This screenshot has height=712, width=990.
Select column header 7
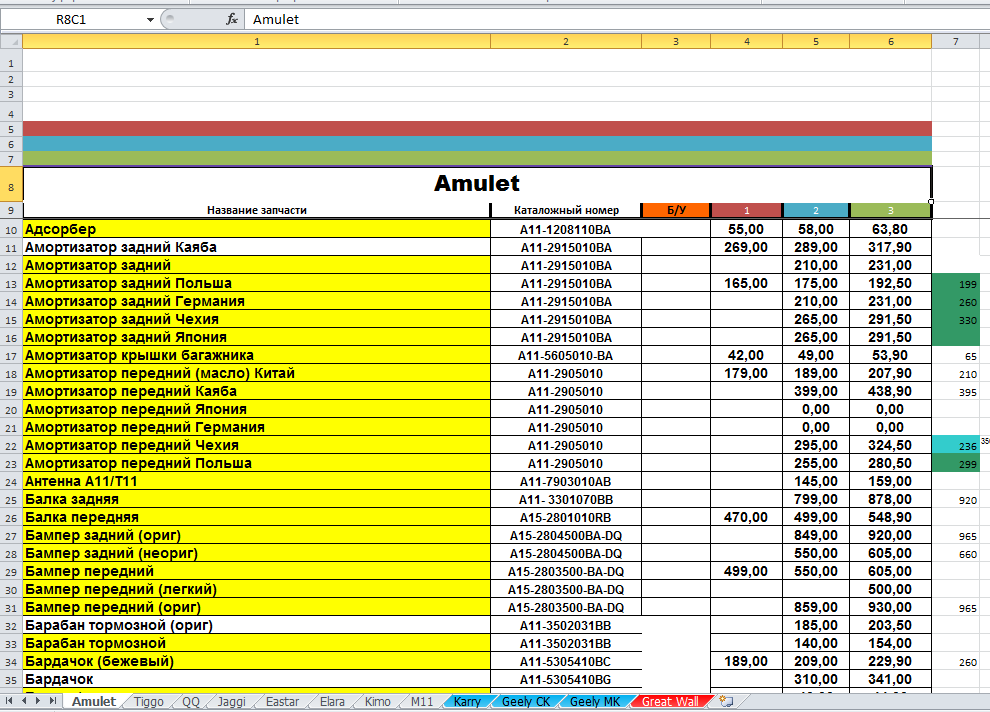point(955,41)
